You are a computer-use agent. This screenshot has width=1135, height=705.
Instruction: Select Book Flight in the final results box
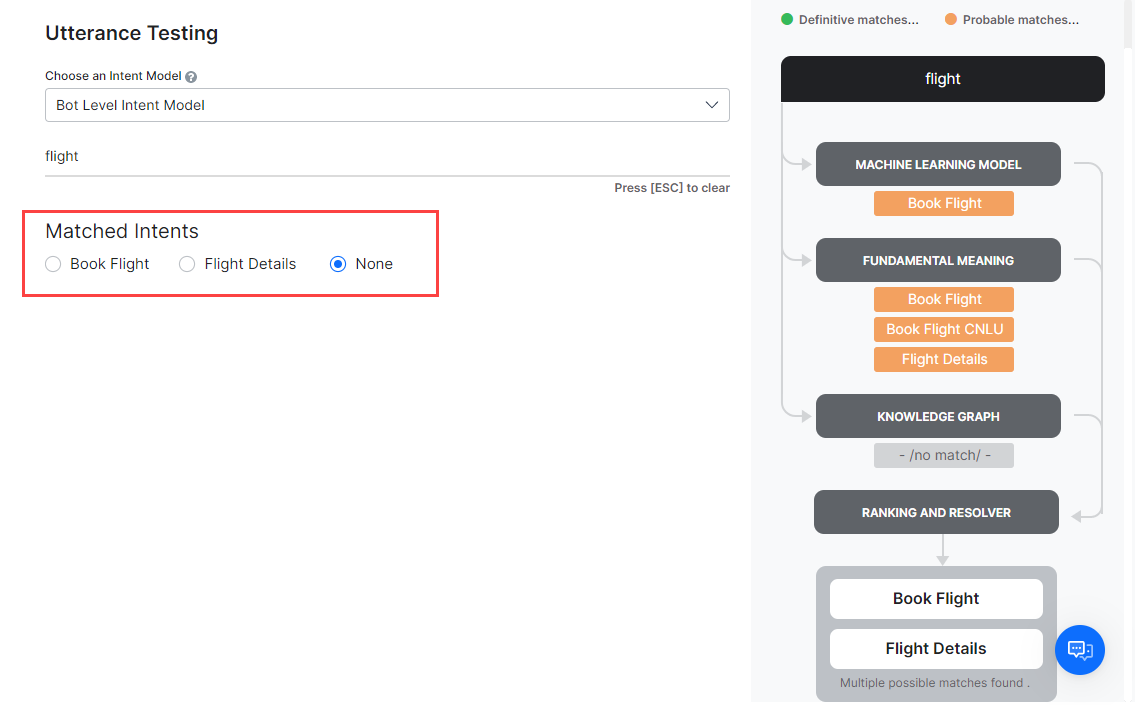click(936, 598)
